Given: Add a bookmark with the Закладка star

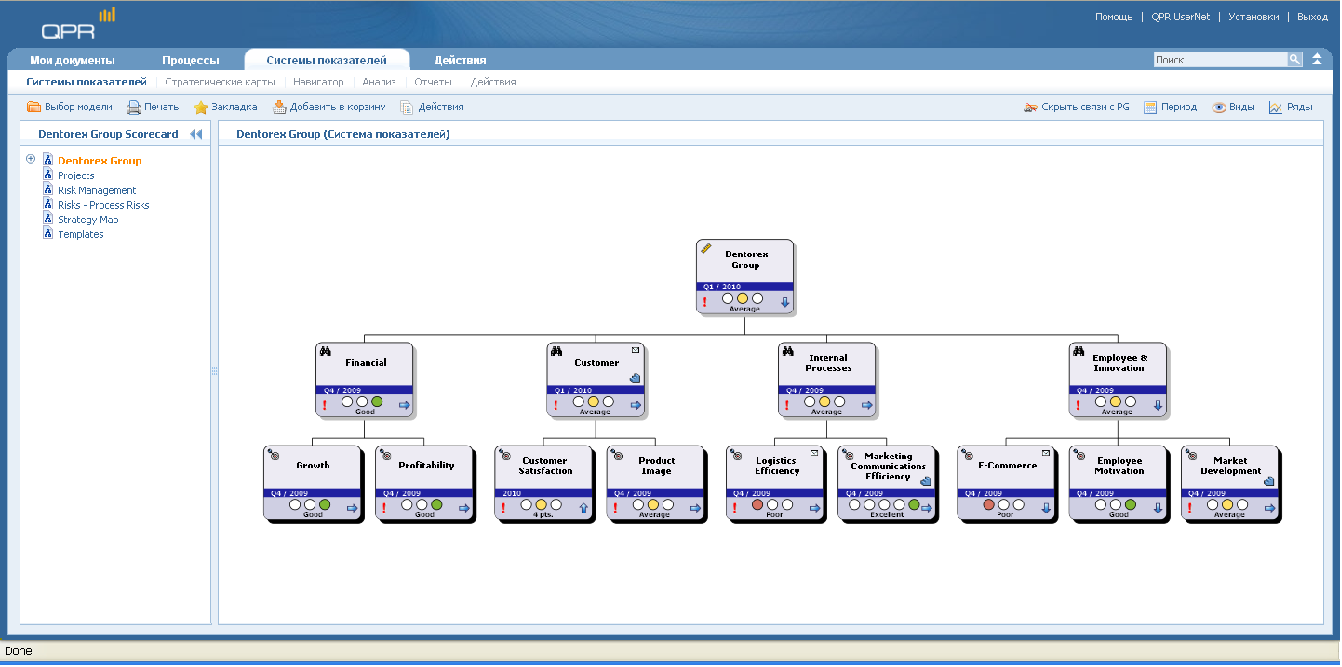Looking at the screenshot, I should point(225,107).
